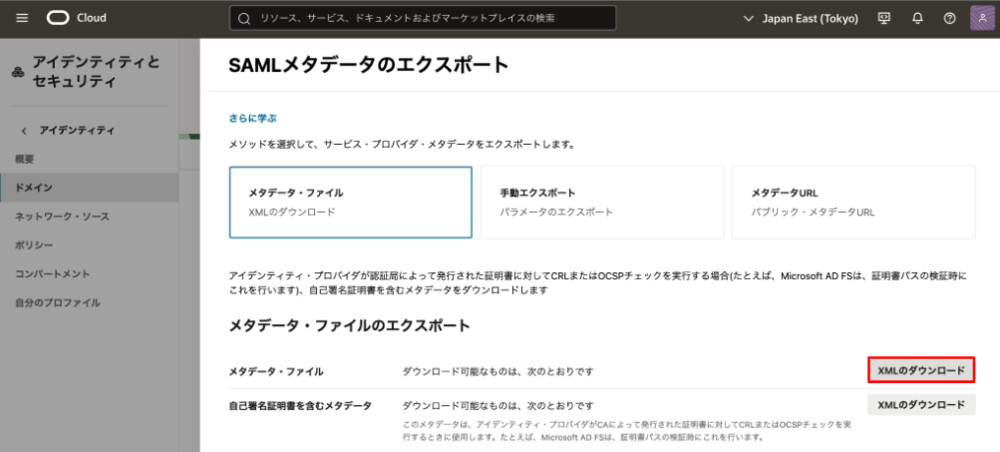This screenshot has width=1000, height=452.
Task: Select the メタデータ・ファイル export method card
Action: 351,203
